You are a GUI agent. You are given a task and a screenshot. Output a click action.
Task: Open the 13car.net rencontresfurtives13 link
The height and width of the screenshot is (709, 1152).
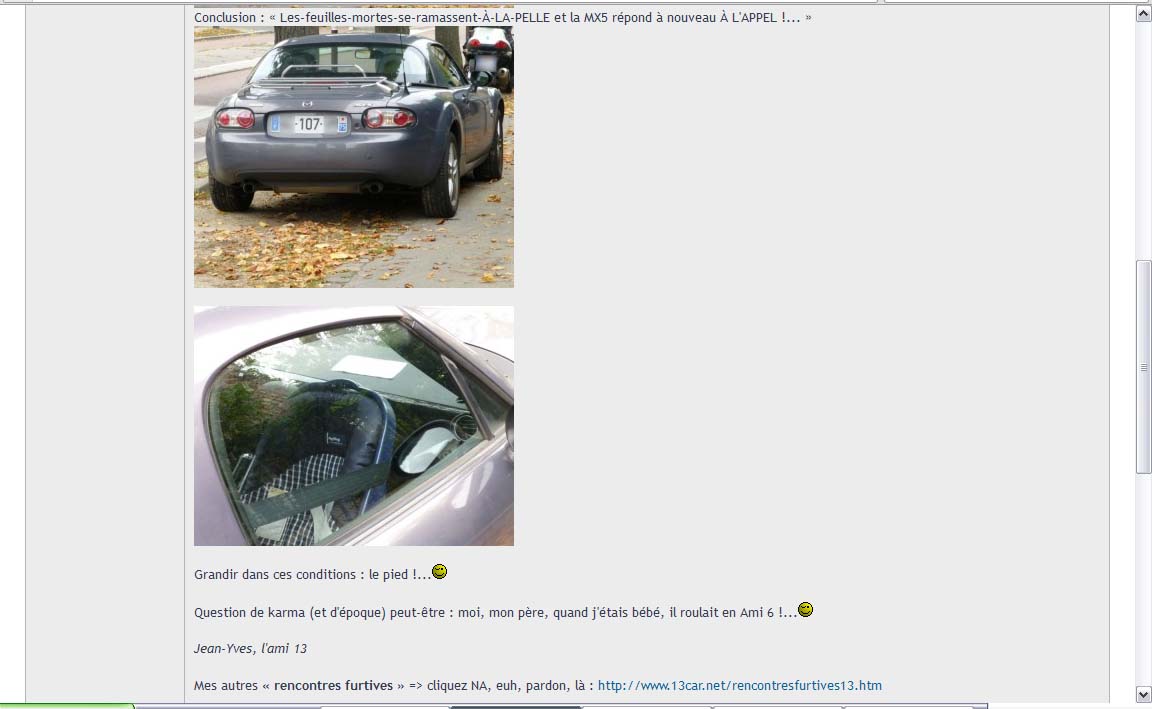(739, 685)
